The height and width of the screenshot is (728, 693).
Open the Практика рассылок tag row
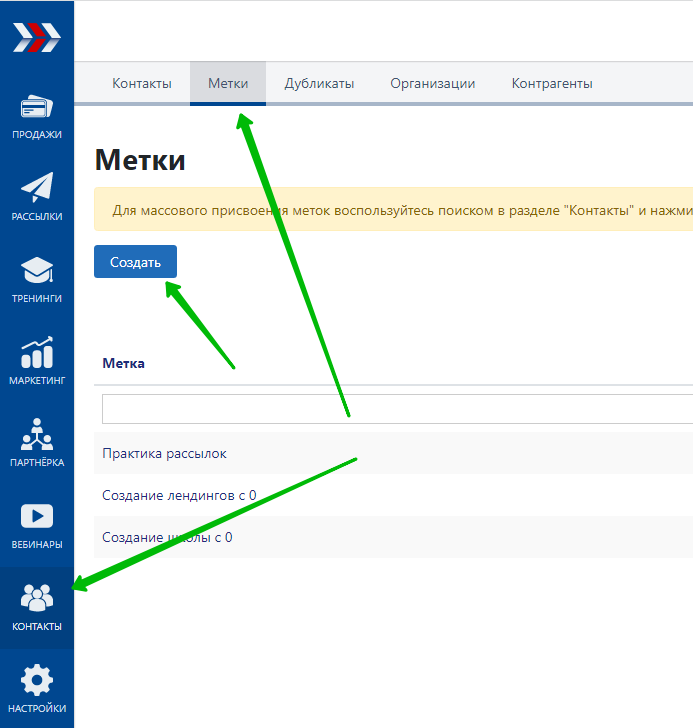164,453
